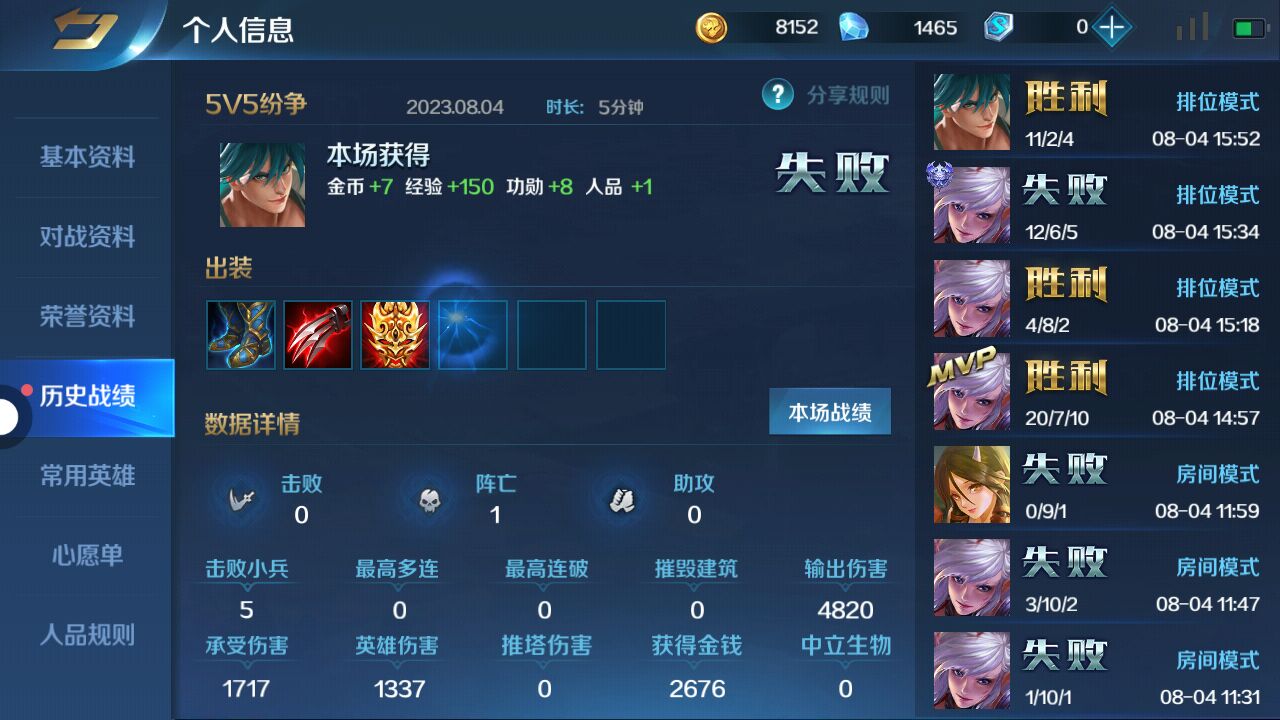Tap the plus icon to add vouchers
The width and height of the screenshot is (1280, 720).
(1111, 27)
